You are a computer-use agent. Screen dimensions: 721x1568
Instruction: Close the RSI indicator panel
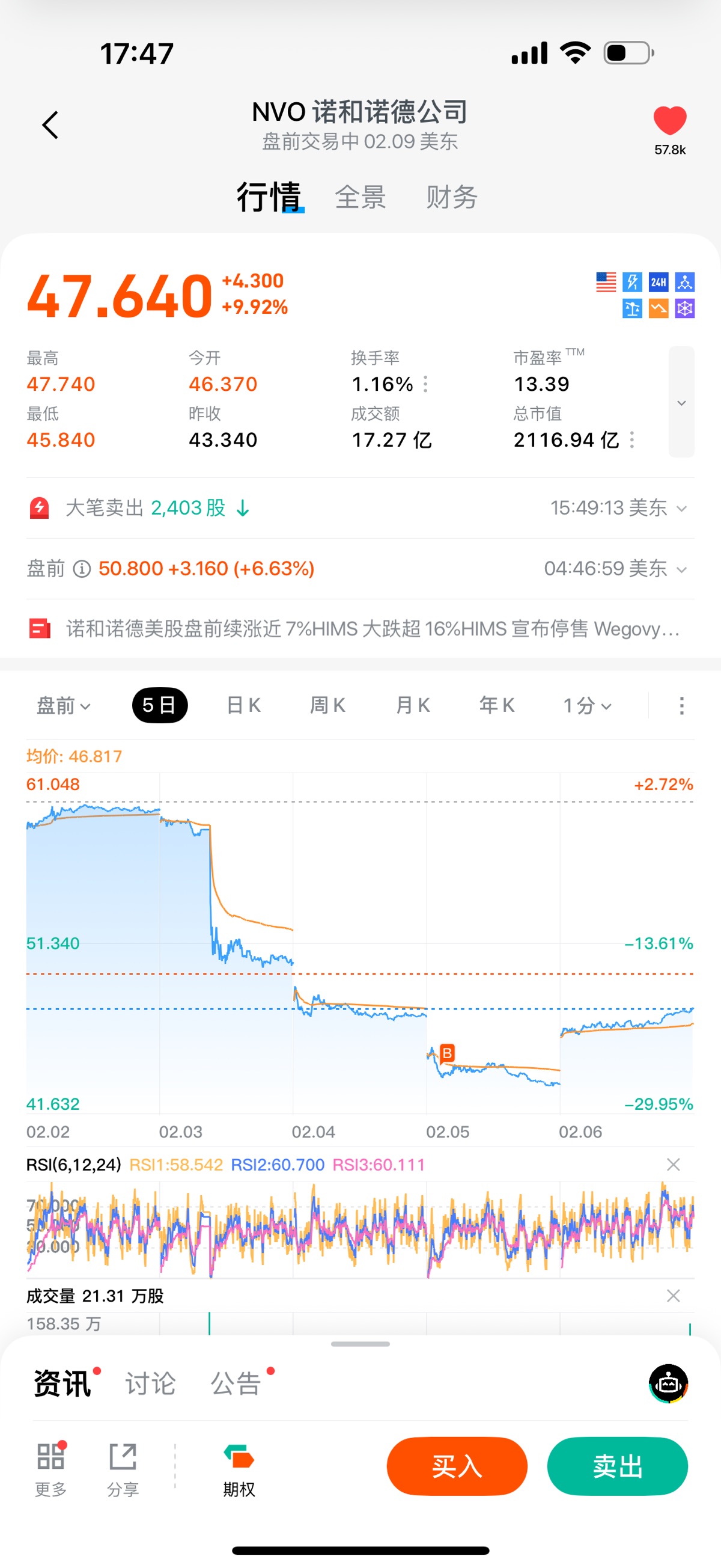(x=673, y=1165)
